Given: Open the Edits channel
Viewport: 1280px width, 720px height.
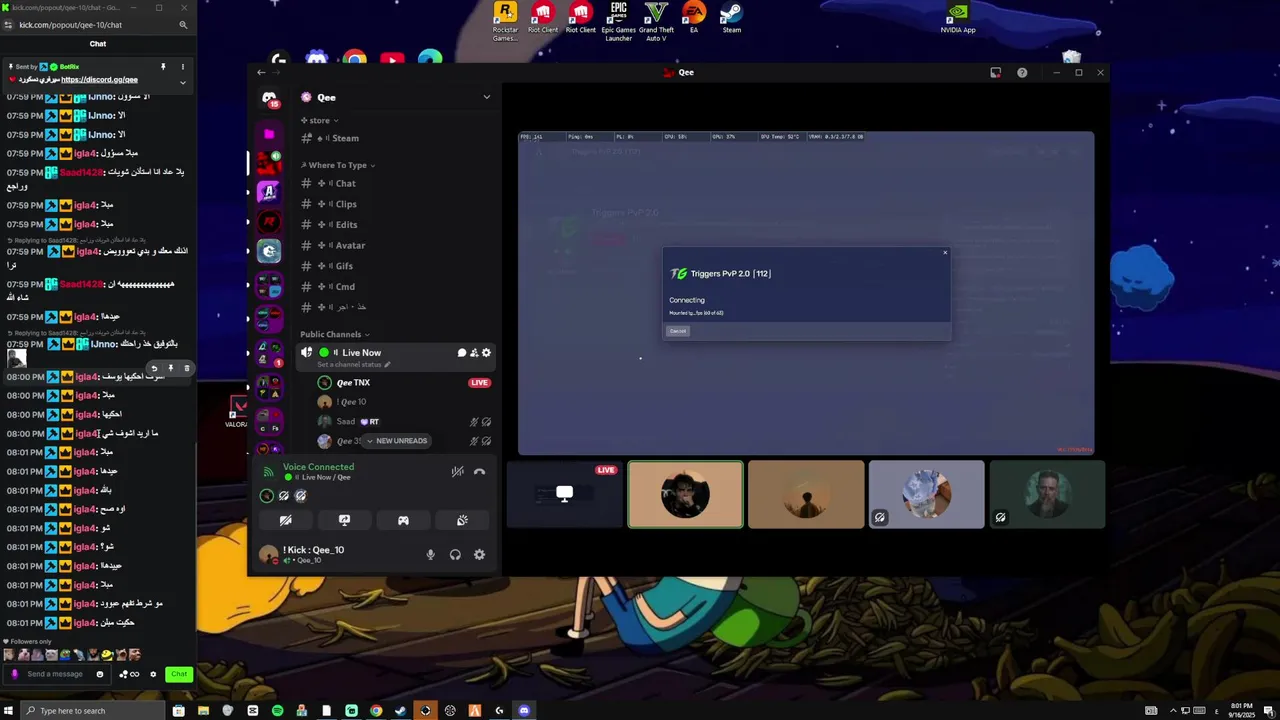Looking at the screenshot, I should coord(396,225).
